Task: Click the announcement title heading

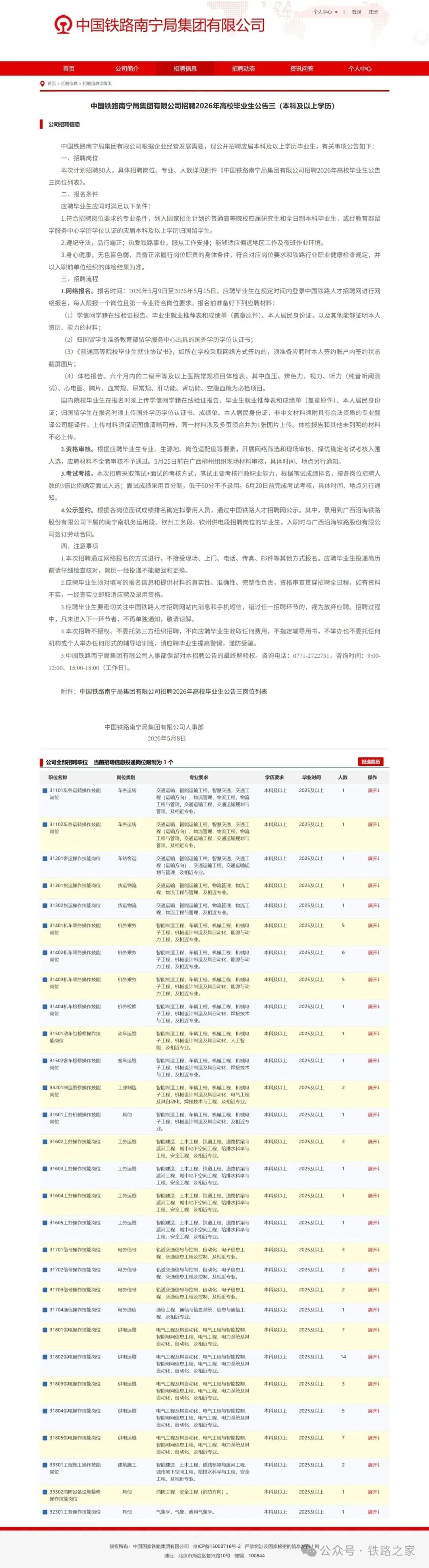Action: click(x=214, y=106)
